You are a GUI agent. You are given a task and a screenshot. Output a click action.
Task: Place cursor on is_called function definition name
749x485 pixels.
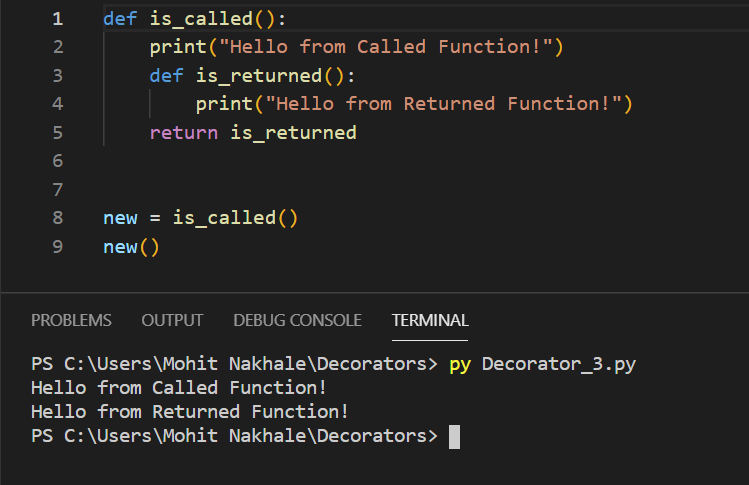point(201,19)
